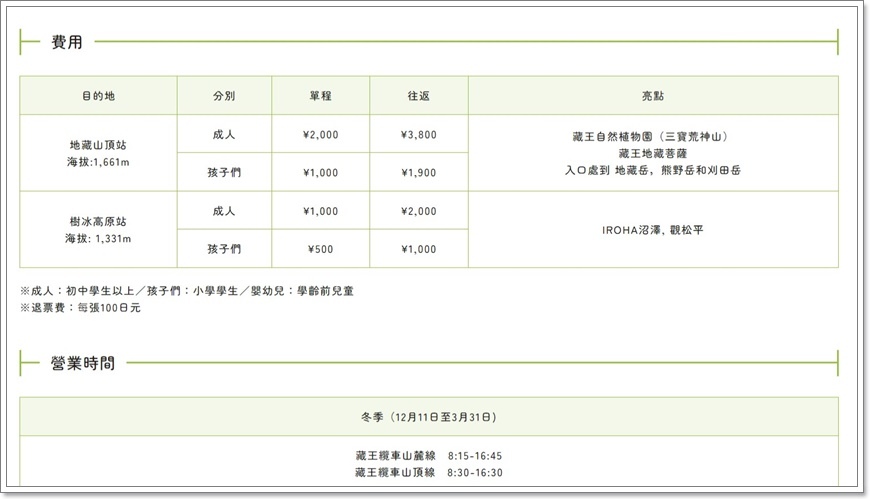This screenshot has height=499, width=870.
Task: Select the 冬季（12月11日至3月31日）header
Action: coord(429,417)
